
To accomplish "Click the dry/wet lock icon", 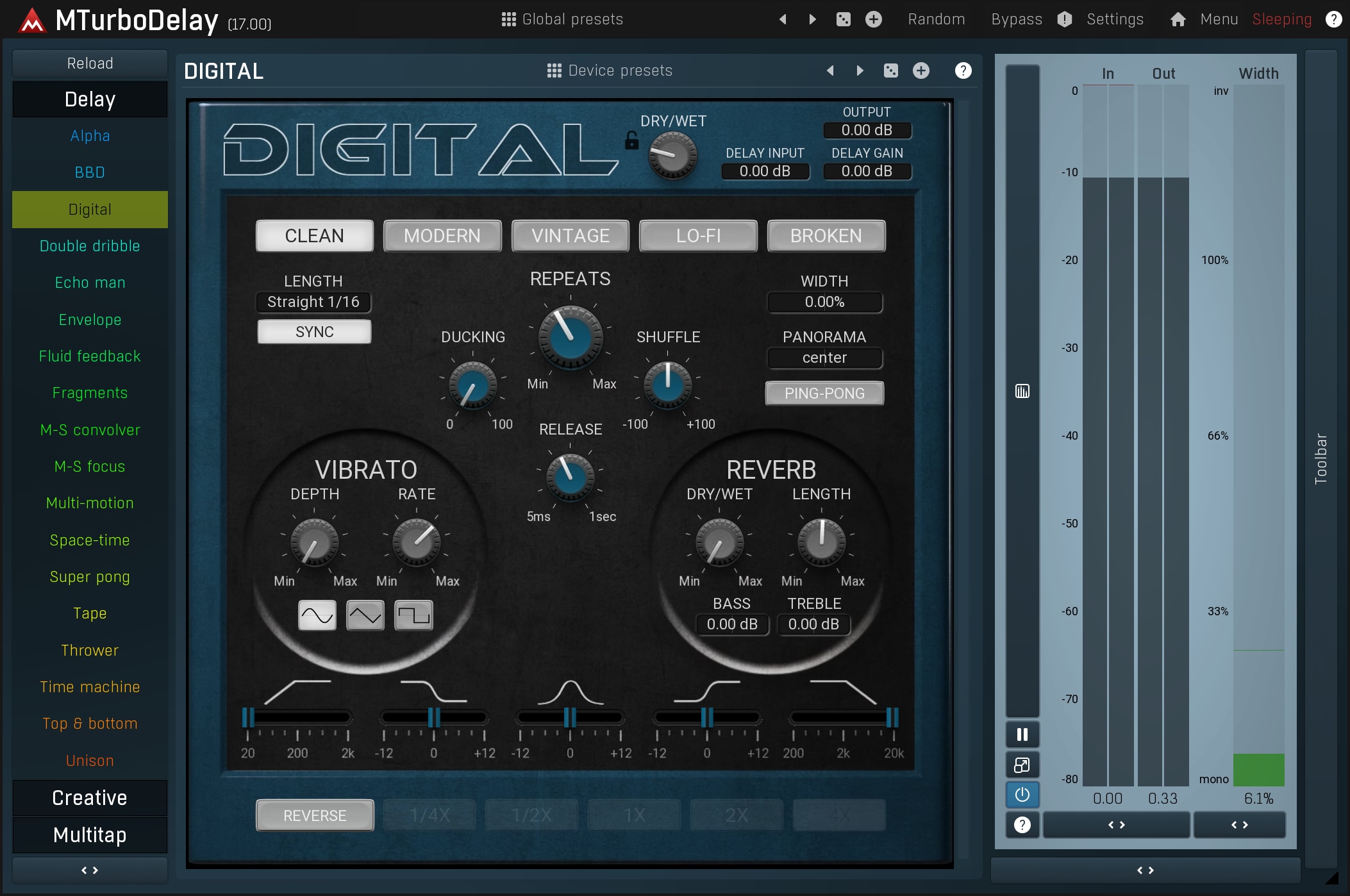I will (631, 140).
